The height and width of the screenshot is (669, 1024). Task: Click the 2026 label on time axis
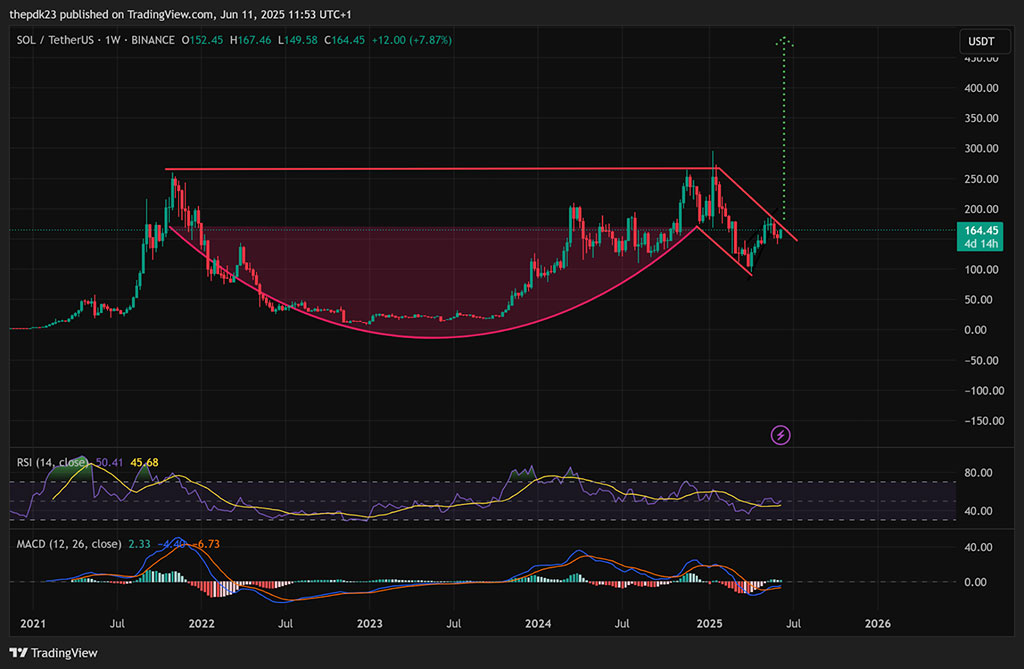pyautogui.click(x=877, y=623)
